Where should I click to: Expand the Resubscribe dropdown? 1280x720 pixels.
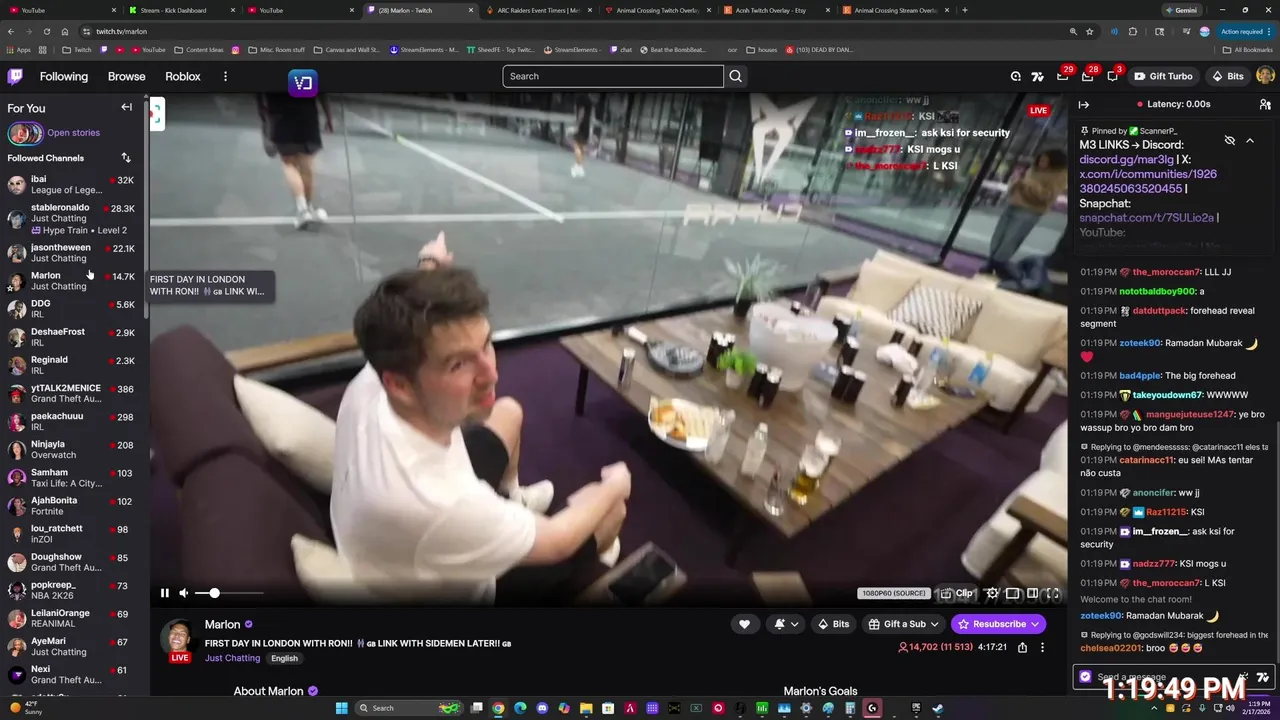click(x=1037, y=624)
